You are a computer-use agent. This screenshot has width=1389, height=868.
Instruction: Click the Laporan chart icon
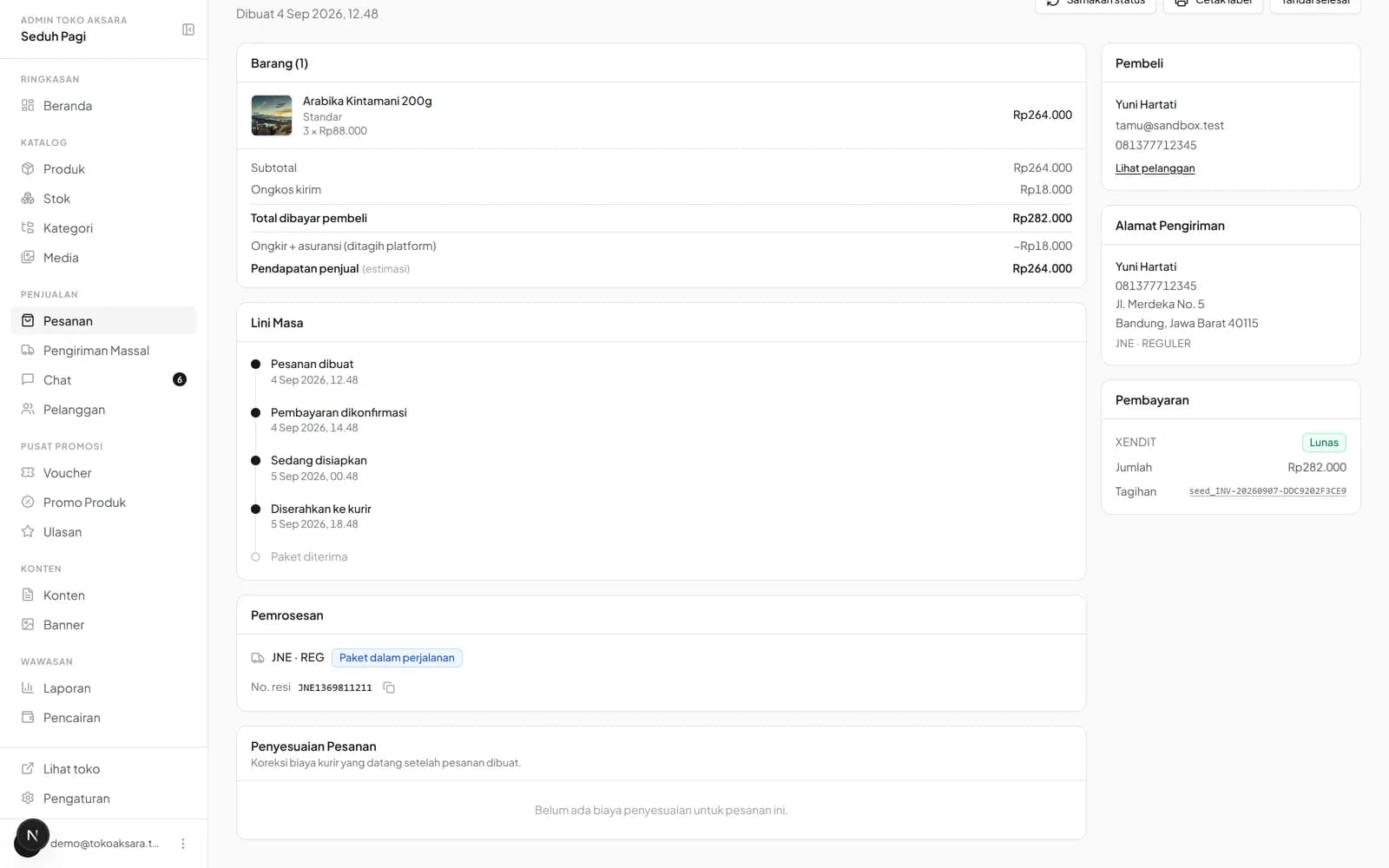click(28, 688)
